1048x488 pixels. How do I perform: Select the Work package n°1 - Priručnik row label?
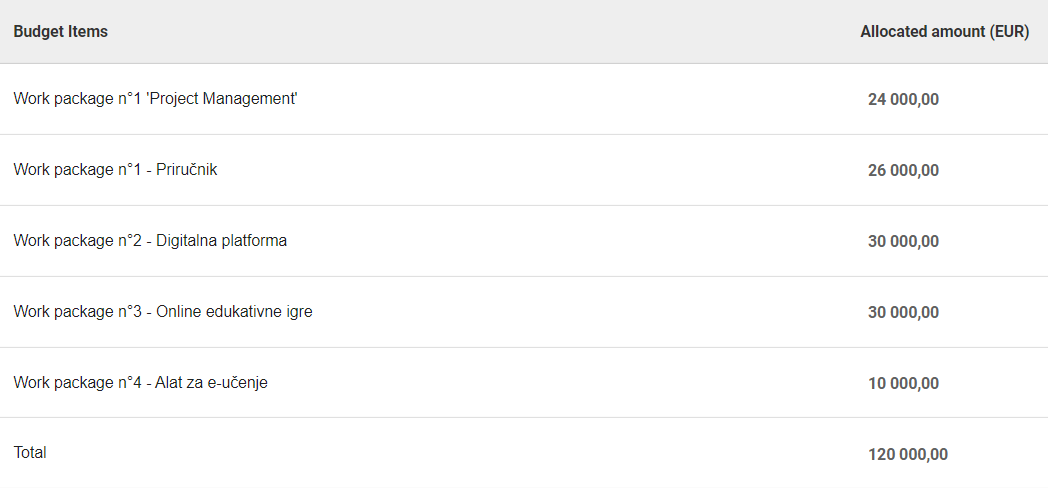[115, 170]
